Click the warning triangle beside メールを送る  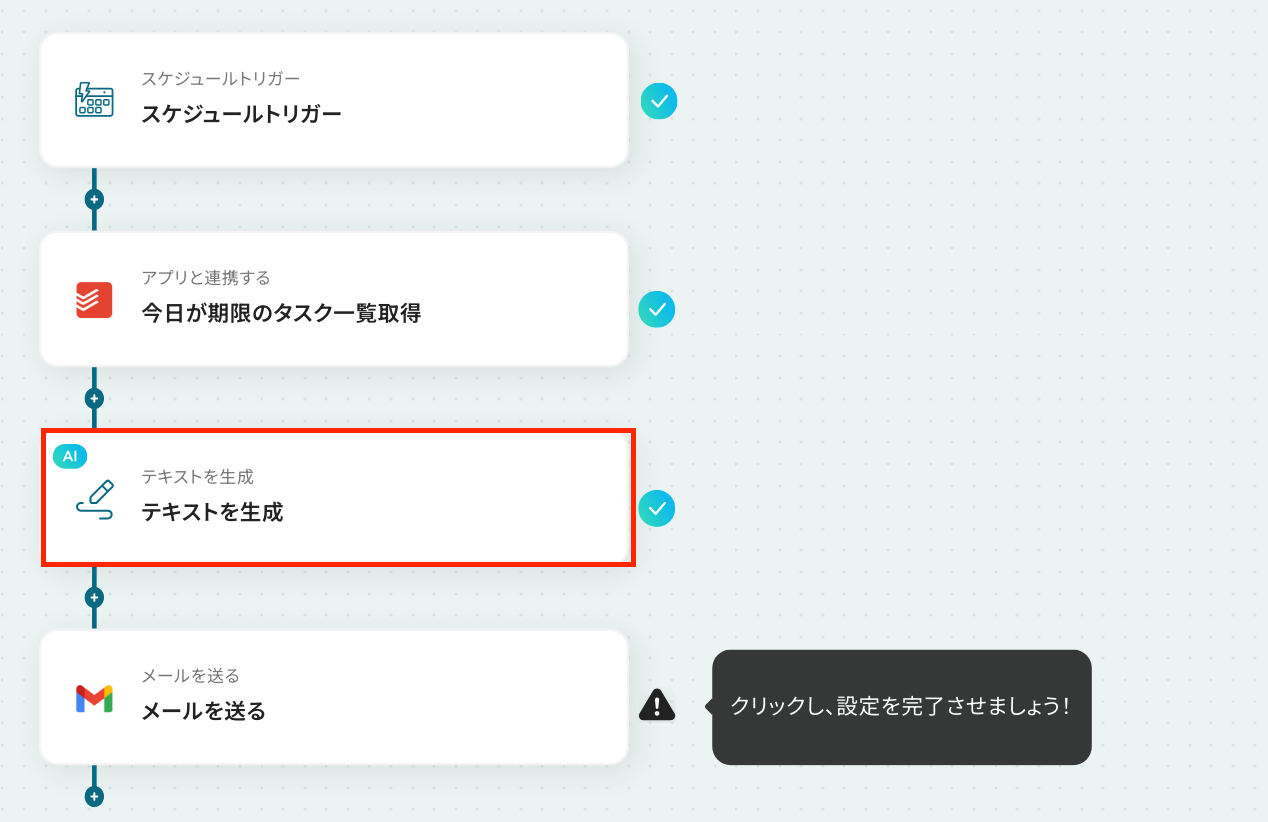[657, 705]
